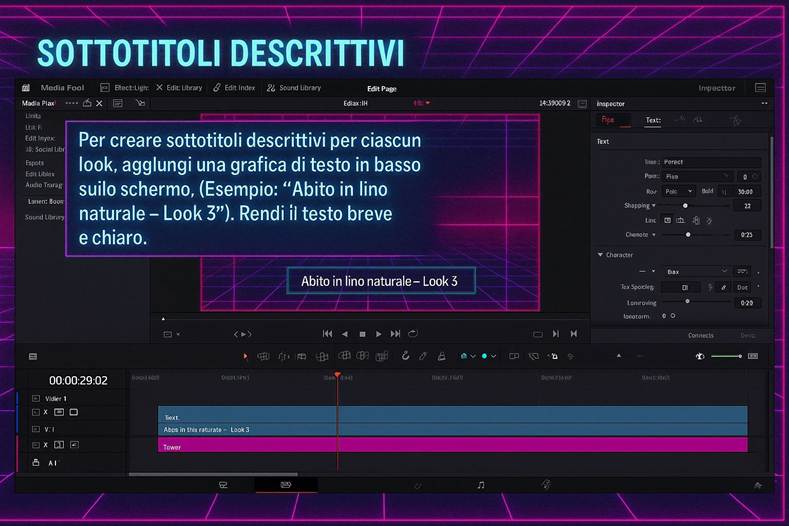Choose the red Selection arrow tool
Screen dimensions: 789x526
click(245, 356)
